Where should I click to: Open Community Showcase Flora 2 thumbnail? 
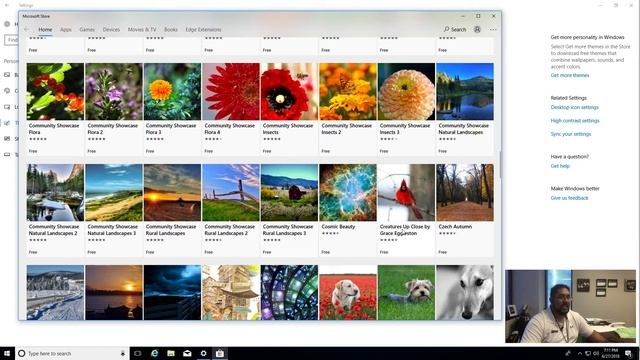pyautogui.click(x=114, y=91)
